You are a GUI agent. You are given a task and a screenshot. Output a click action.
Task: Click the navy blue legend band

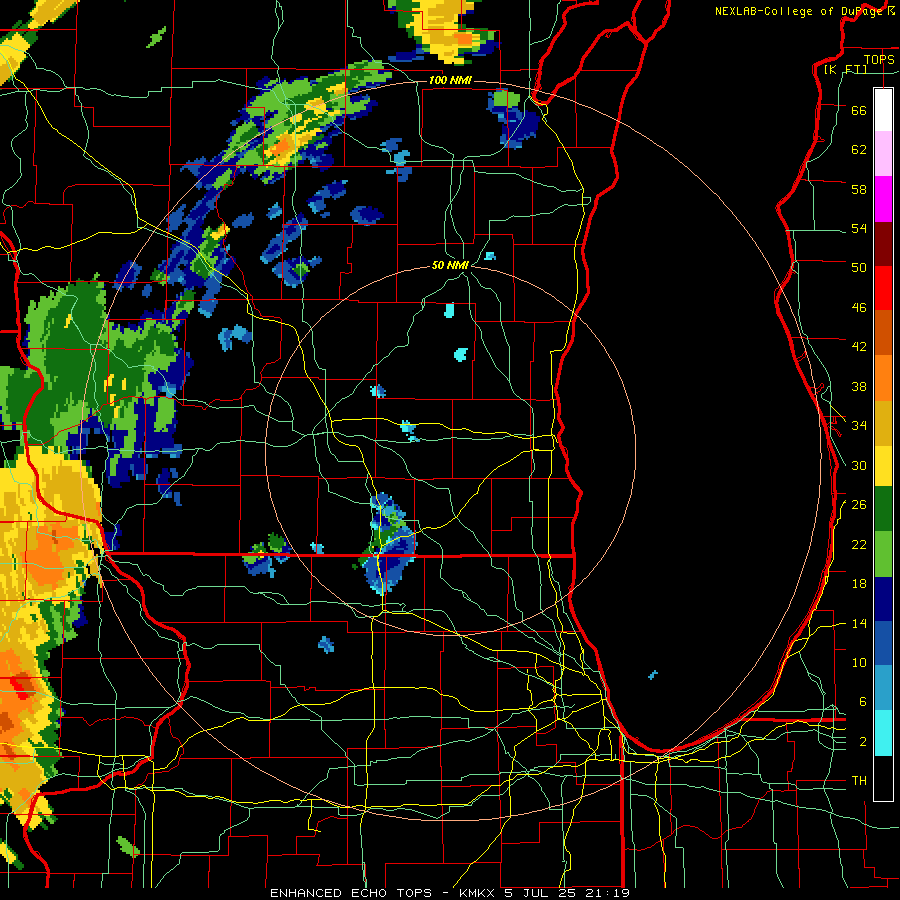click(x=883, y=599)
